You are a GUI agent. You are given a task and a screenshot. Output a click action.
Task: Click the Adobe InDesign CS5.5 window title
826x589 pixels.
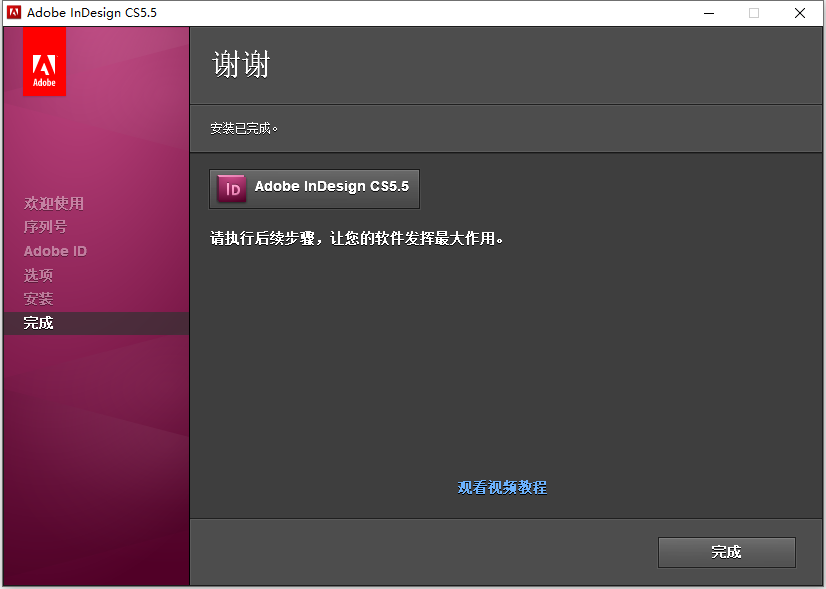coord(92,13)
